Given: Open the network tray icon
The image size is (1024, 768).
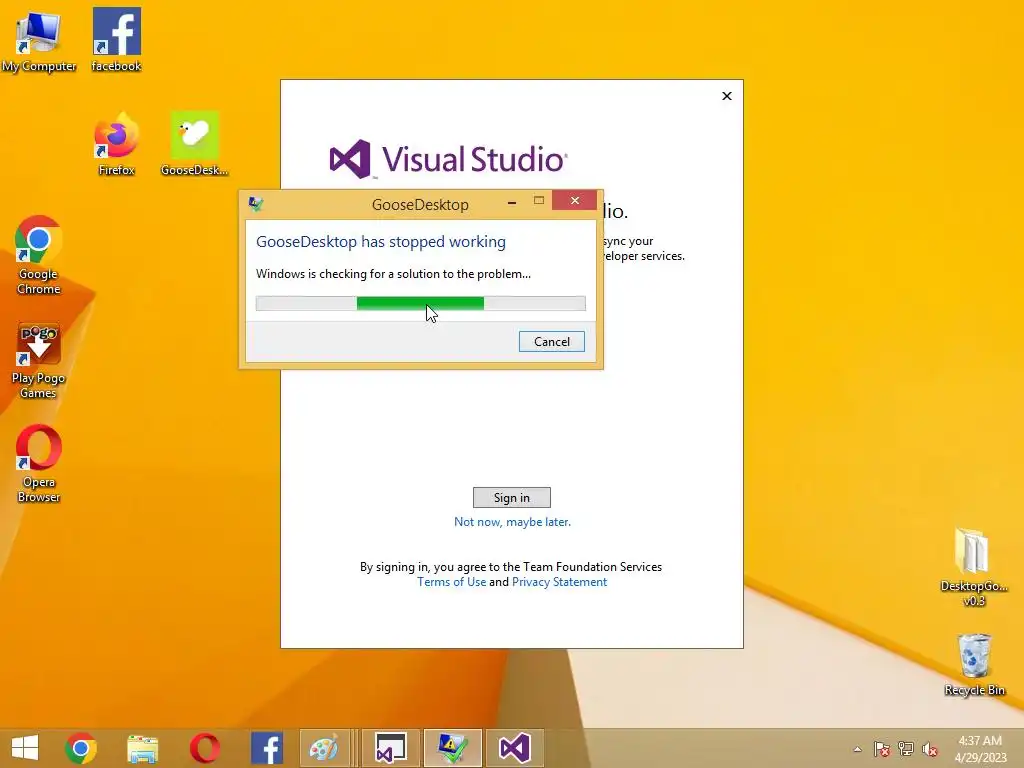Looking at the screenshot, I should [x=906, y=749].
